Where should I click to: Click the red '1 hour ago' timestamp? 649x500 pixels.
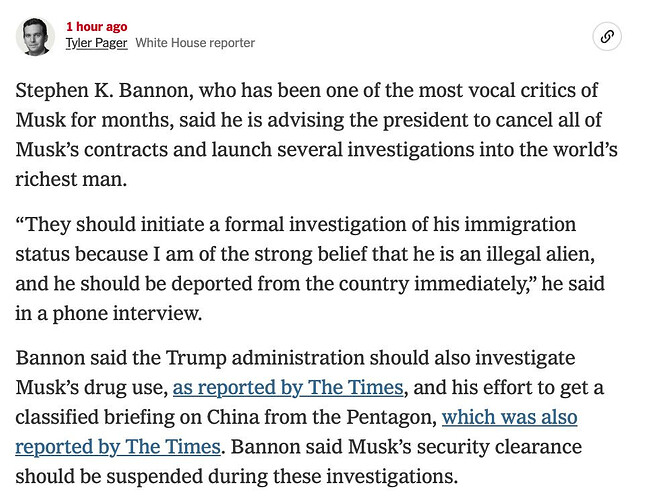96,26
